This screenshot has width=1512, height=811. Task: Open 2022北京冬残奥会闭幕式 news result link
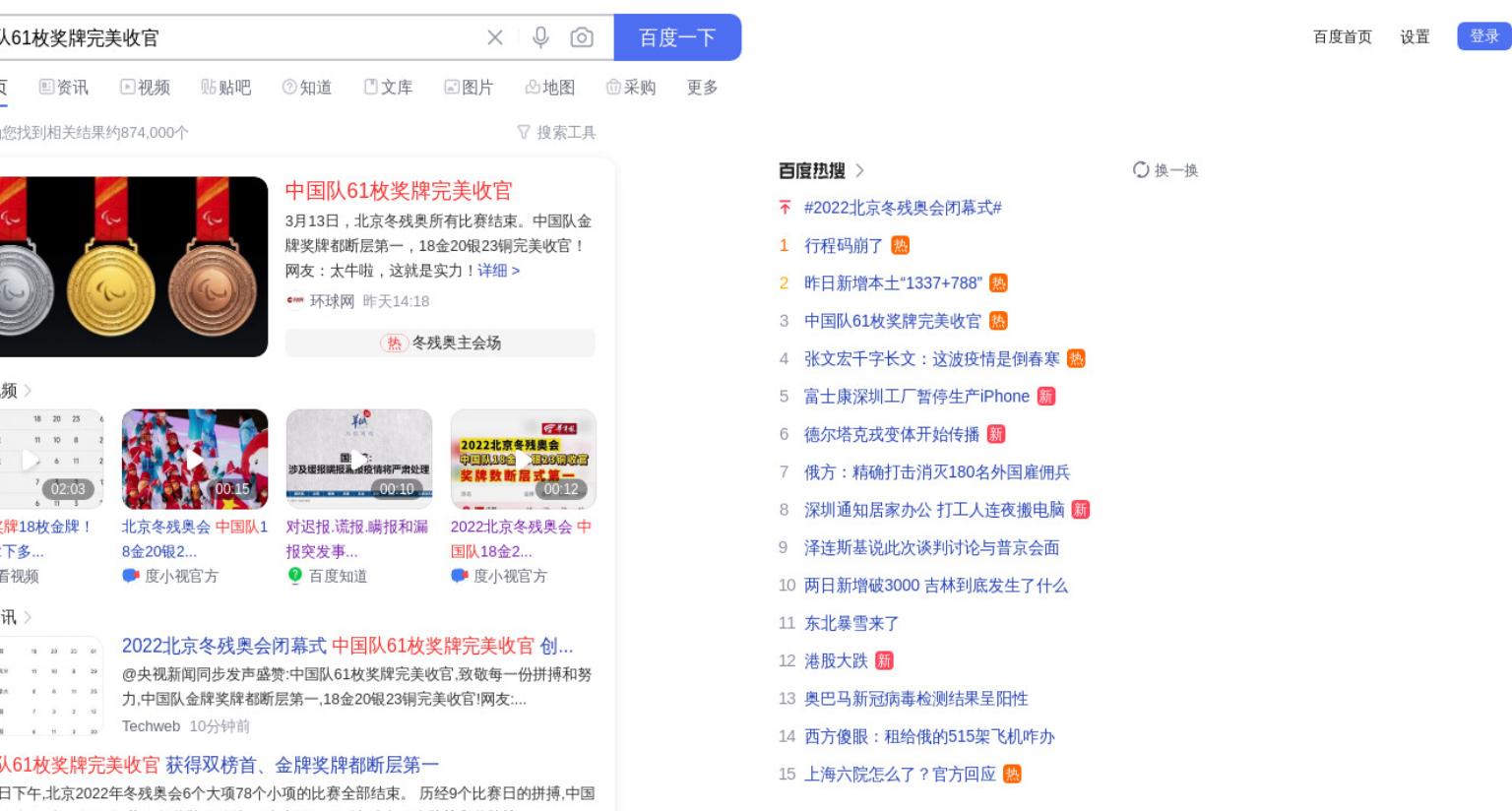(x=347, y=647)
